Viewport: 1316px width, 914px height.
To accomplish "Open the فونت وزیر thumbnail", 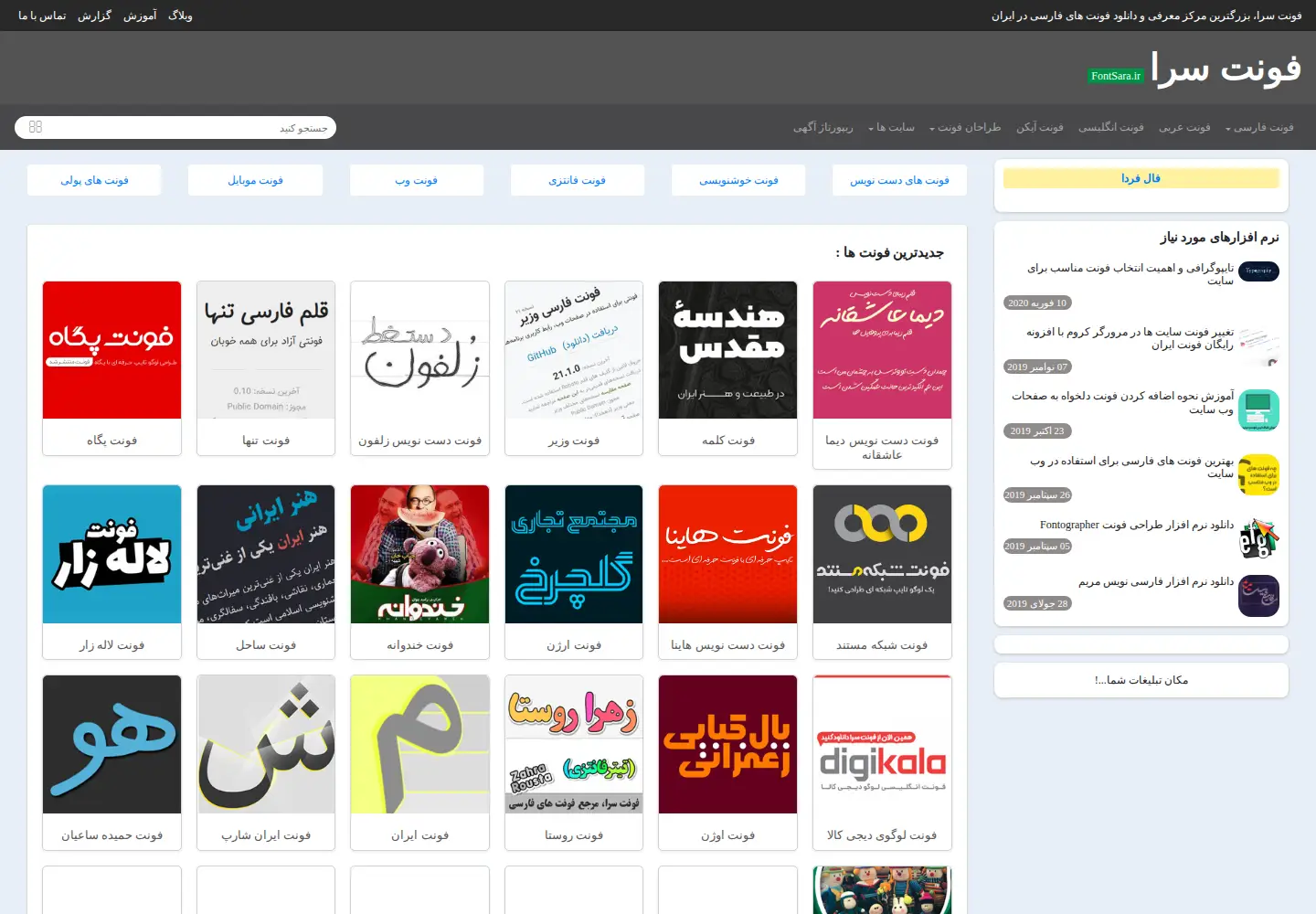I will 574,350.
